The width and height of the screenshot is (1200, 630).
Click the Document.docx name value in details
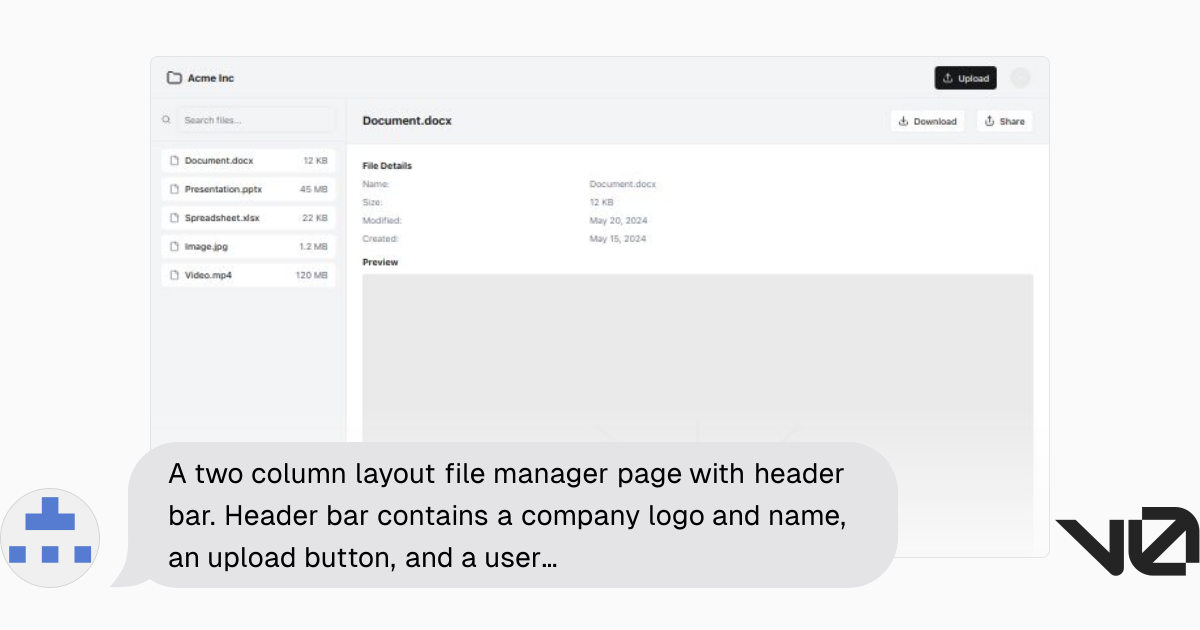coord(623,184)
